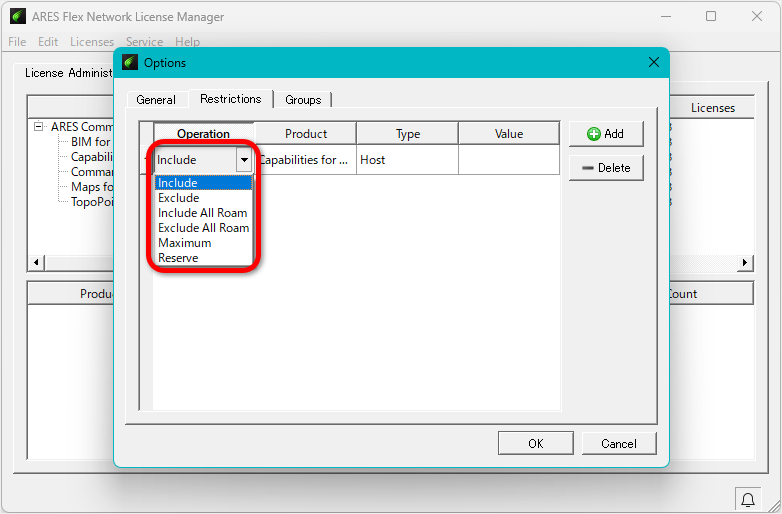Select the Host type cell
This screenshot has width=782, height=514.
pyautogui.click(x=407, y=160)
